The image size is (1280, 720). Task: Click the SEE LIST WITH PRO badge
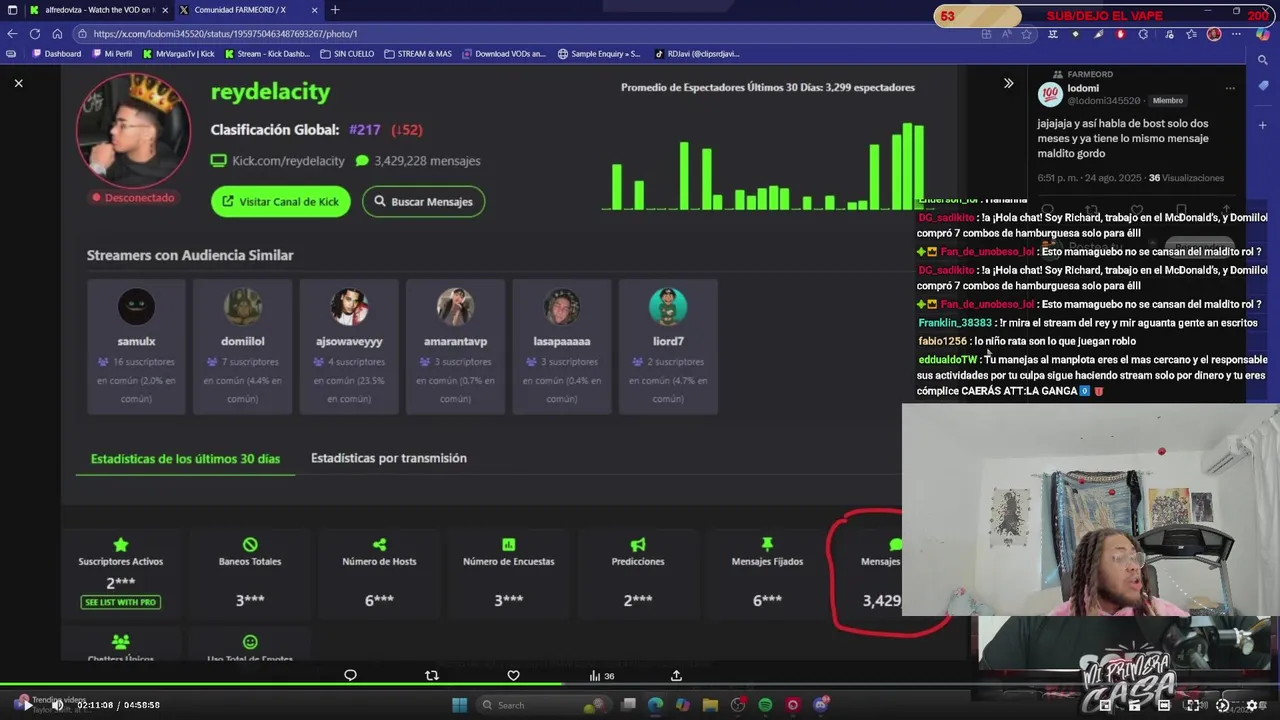tap(121, 602)
